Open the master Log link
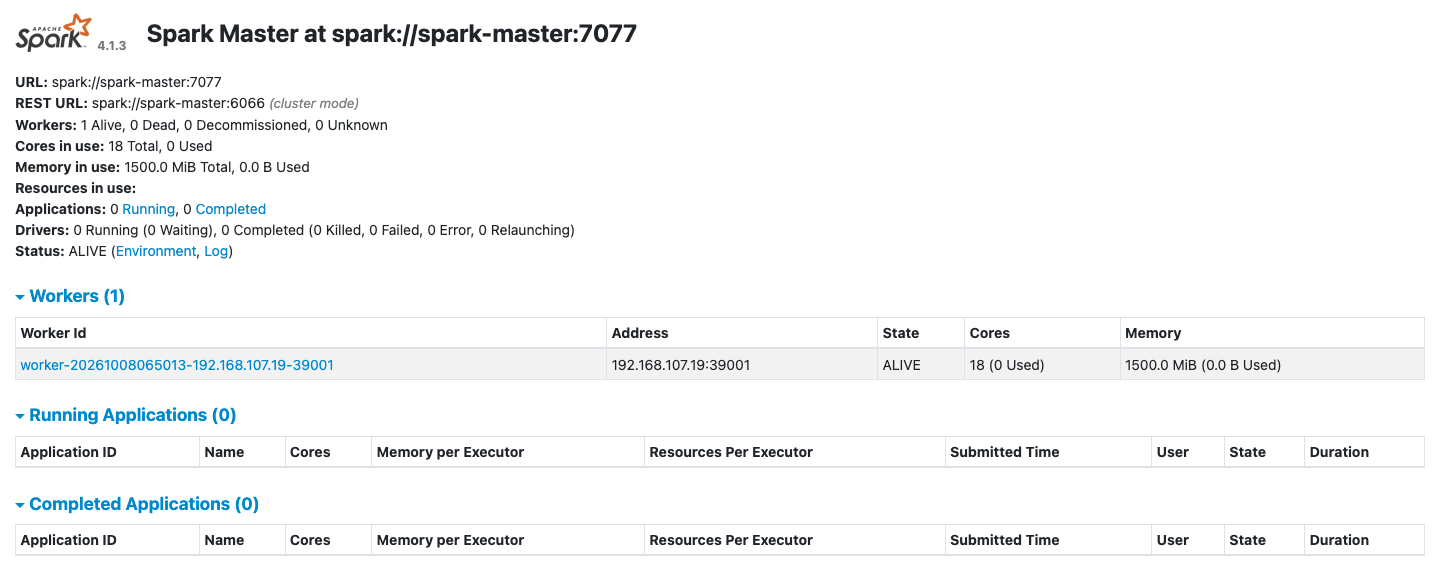This screenshot has width=1440, height=580. pos(216,251)
